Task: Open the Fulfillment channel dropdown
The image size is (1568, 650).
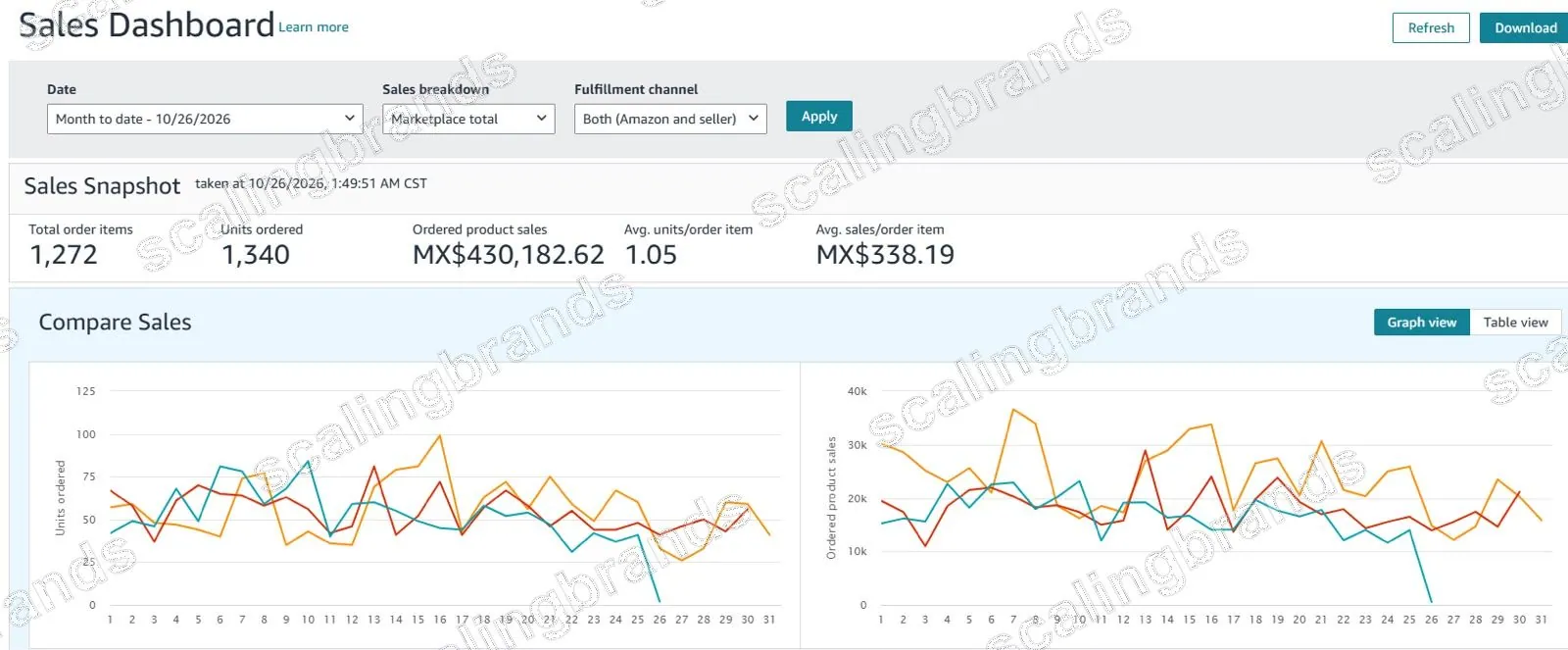Action: pos(670,119)
